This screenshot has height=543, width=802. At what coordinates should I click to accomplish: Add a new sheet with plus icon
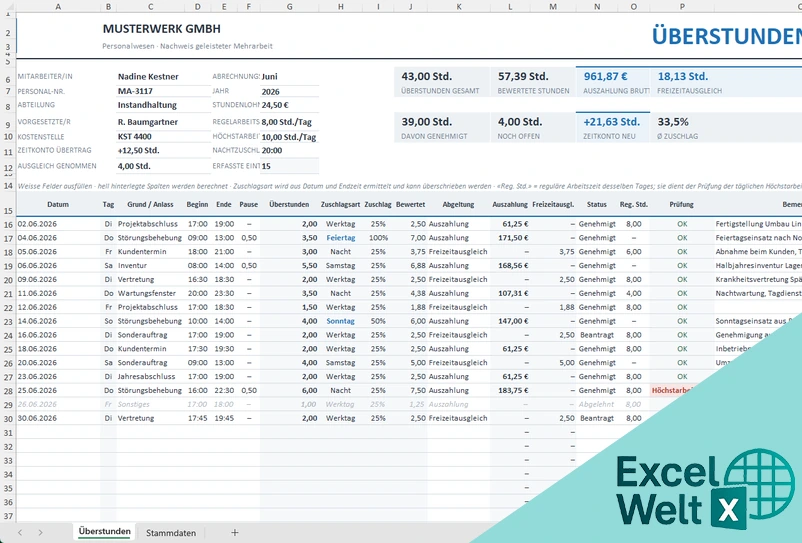(234, 532)
